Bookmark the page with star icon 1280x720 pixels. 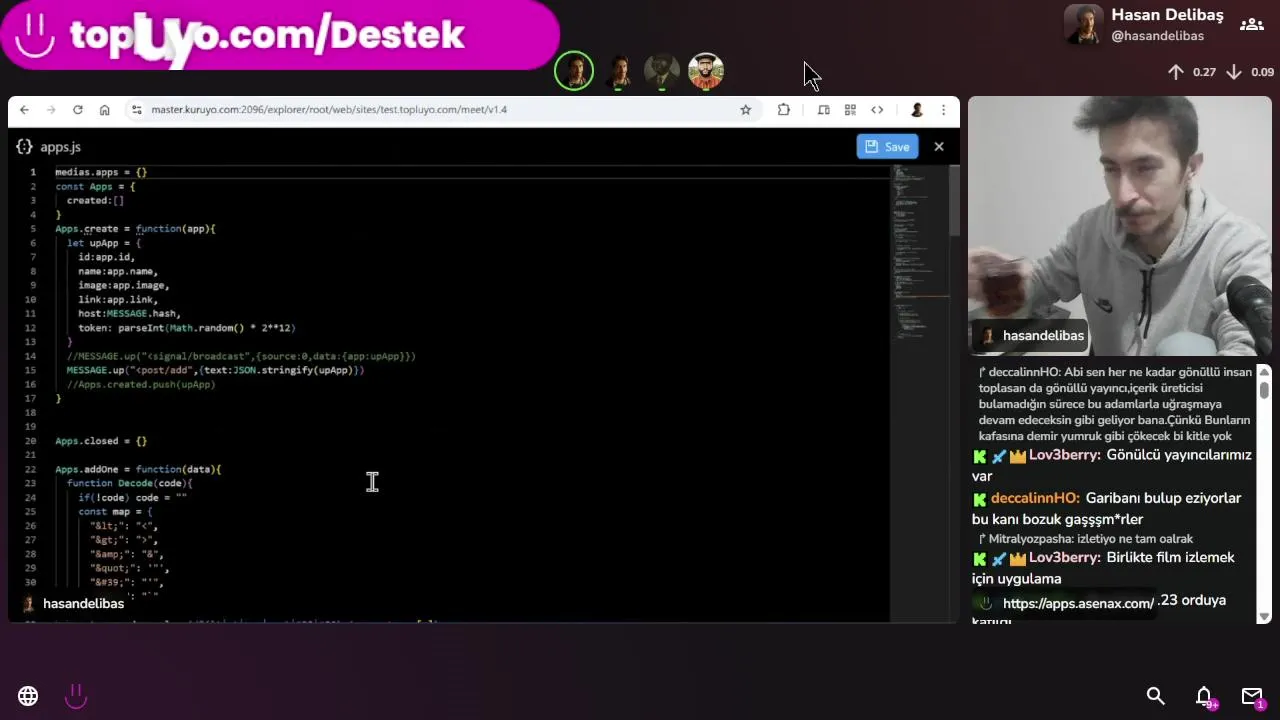pyautogui.click(x=745, y=110)
